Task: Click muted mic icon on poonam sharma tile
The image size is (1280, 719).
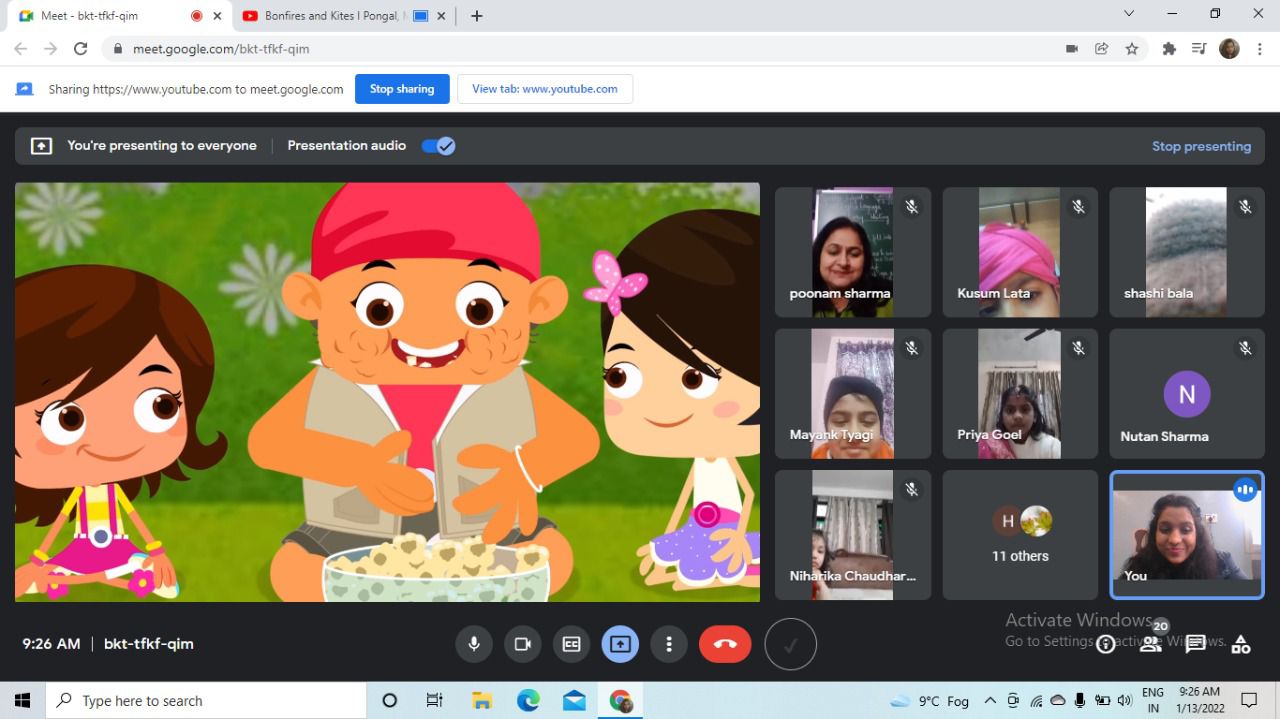Action: (911, 207)
